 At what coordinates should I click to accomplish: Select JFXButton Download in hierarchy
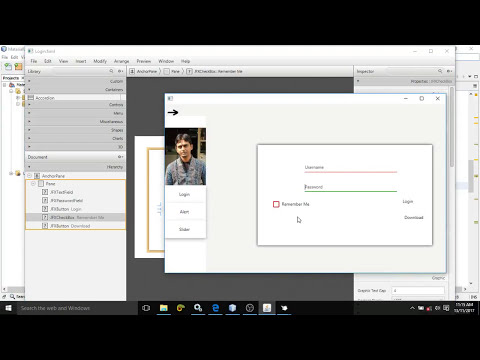click(75, 226)
